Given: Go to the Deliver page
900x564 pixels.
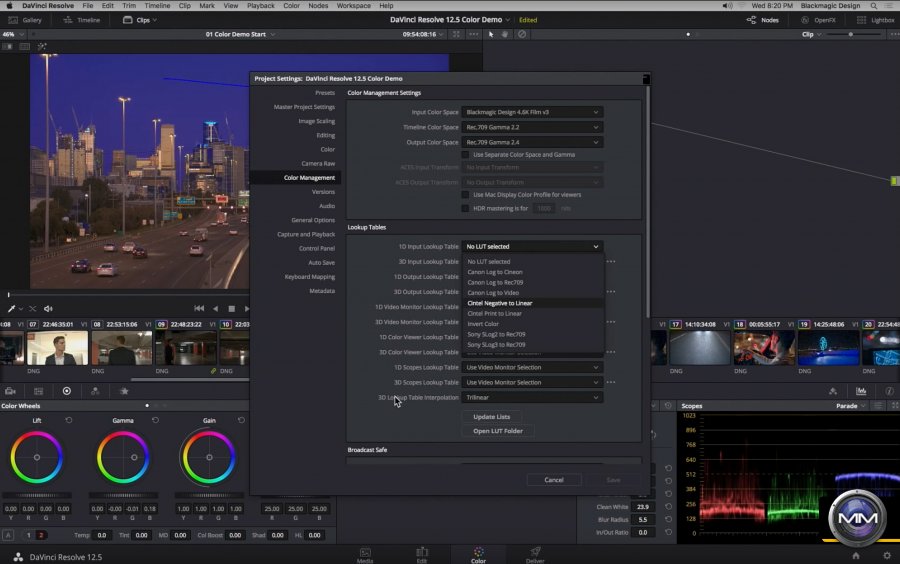Looking at the screenshot, I should click(535, 555).
